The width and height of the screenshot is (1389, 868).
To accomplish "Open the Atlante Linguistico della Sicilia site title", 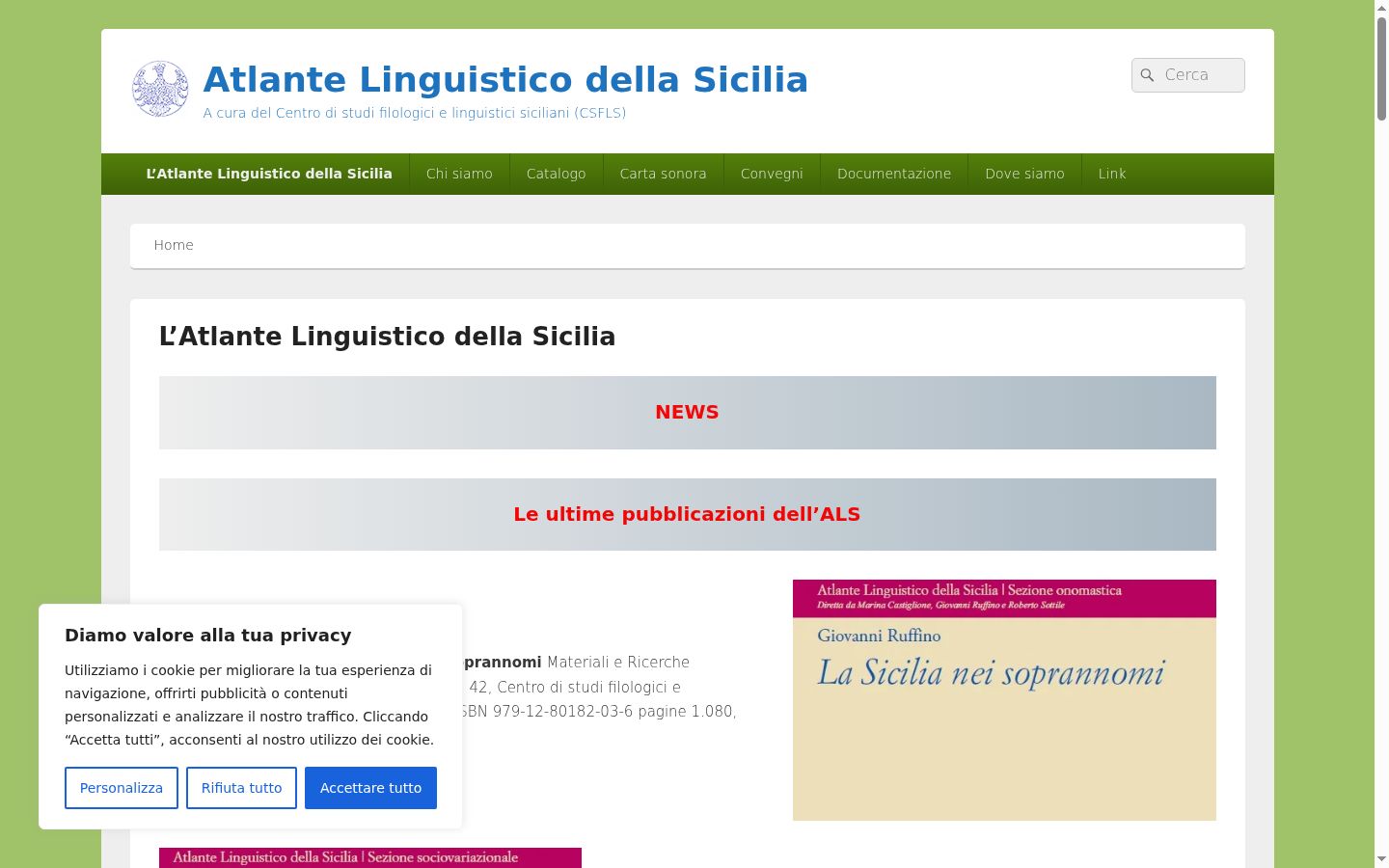I will (505, 79).
